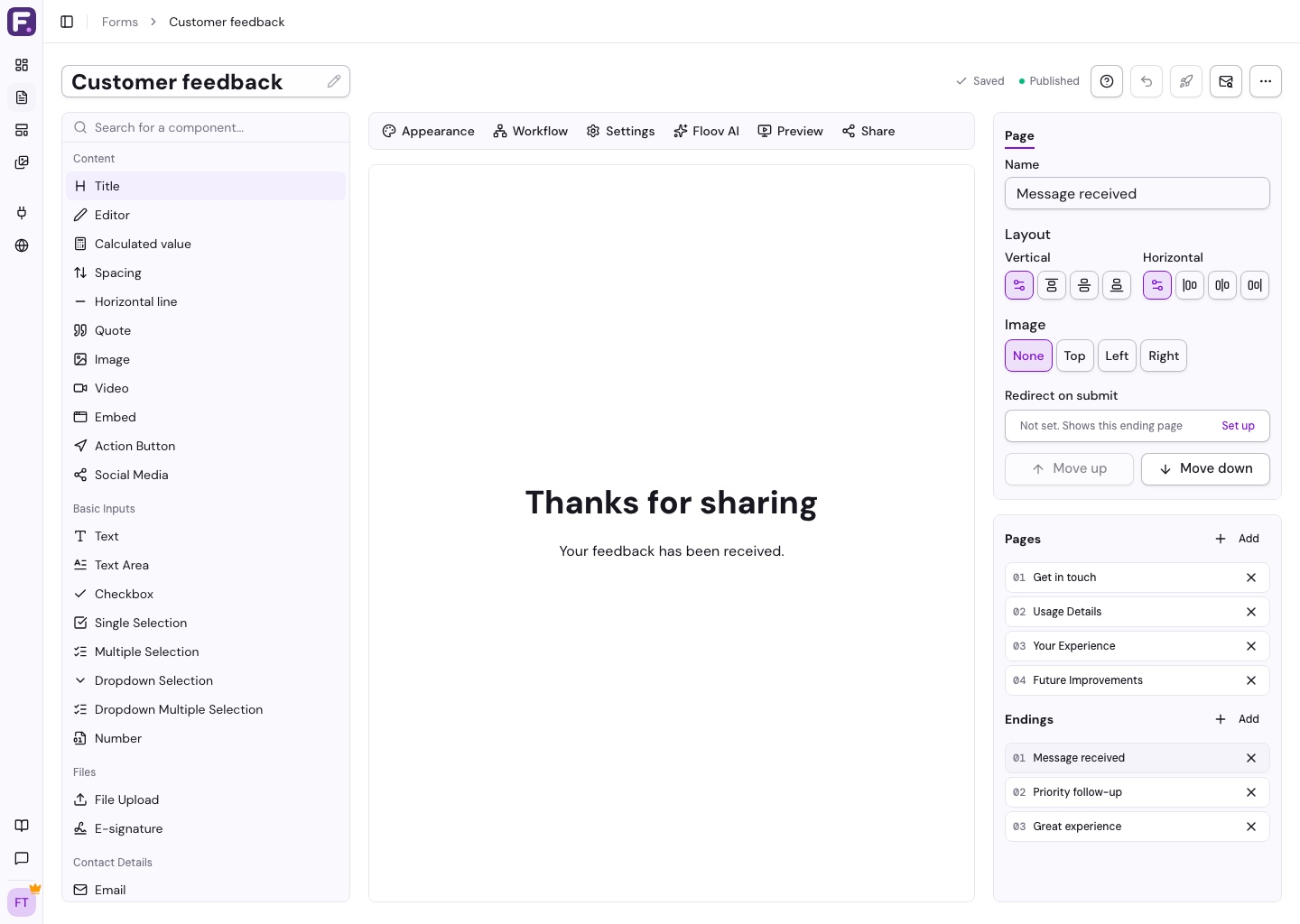This screenshot has width=1300, height=924.
Task: Open the Appearance tab
Action: [x=428, y=131]
